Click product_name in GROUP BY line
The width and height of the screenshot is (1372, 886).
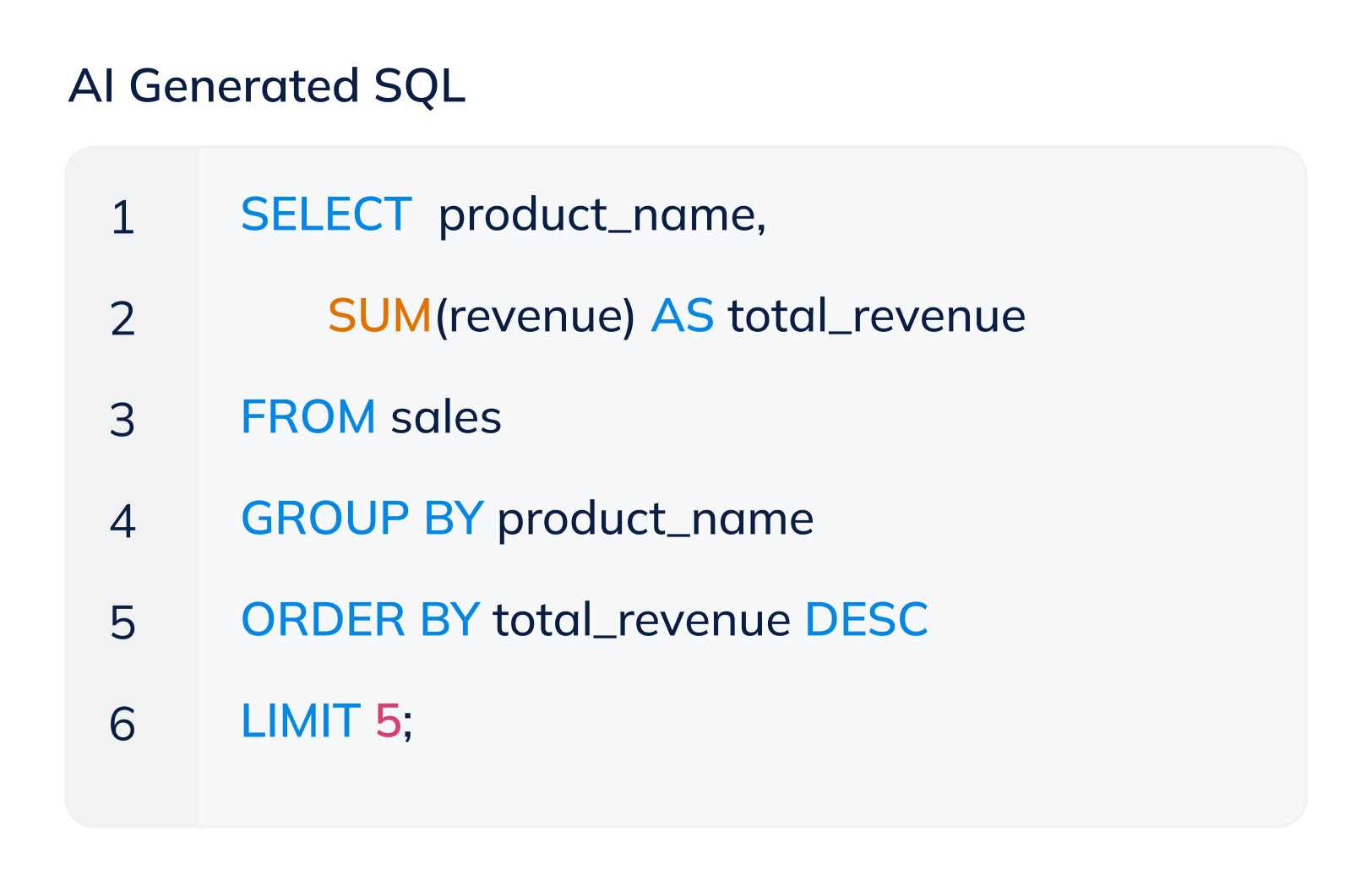655,518
